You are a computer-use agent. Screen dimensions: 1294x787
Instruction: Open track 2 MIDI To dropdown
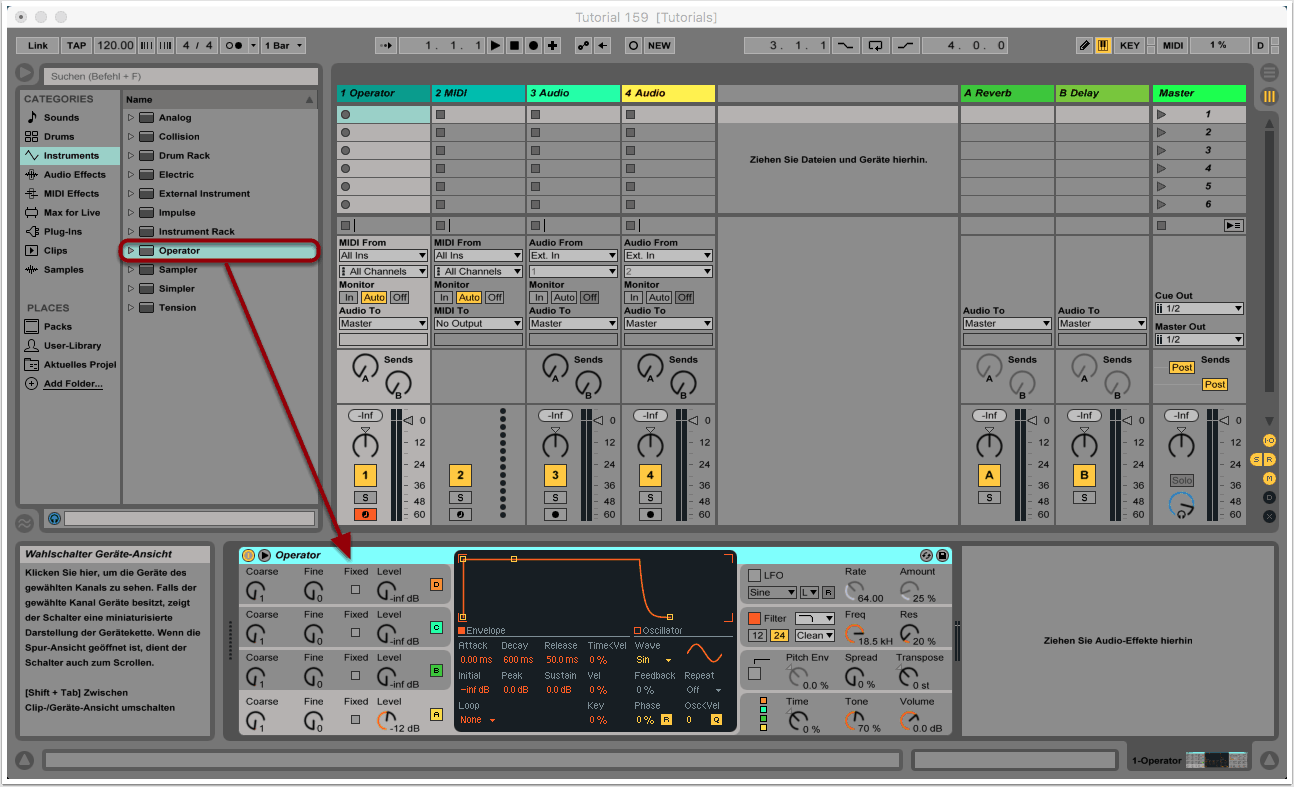pos(478,324)
